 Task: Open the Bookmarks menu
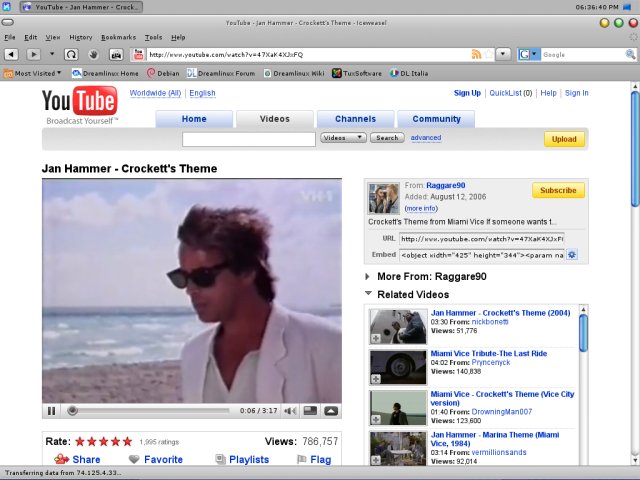[x=117, y=37]
